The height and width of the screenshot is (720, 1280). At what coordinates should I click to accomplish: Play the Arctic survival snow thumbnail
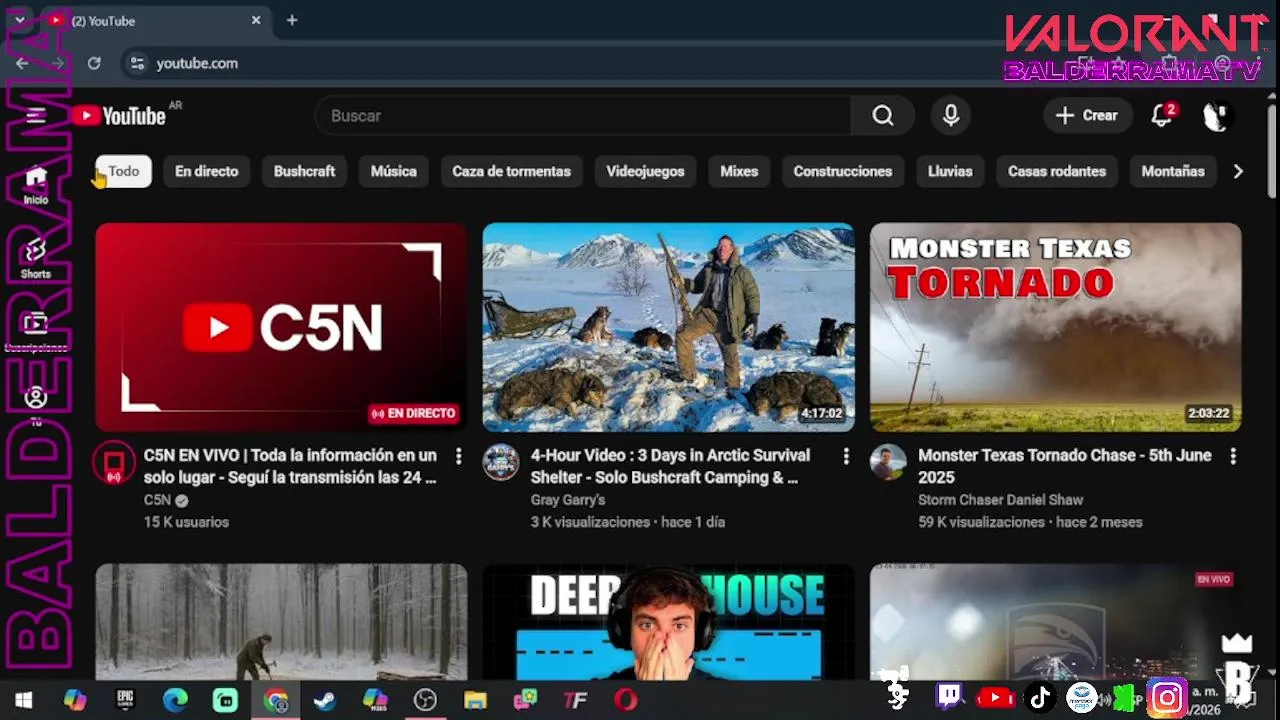pos(668,327)
